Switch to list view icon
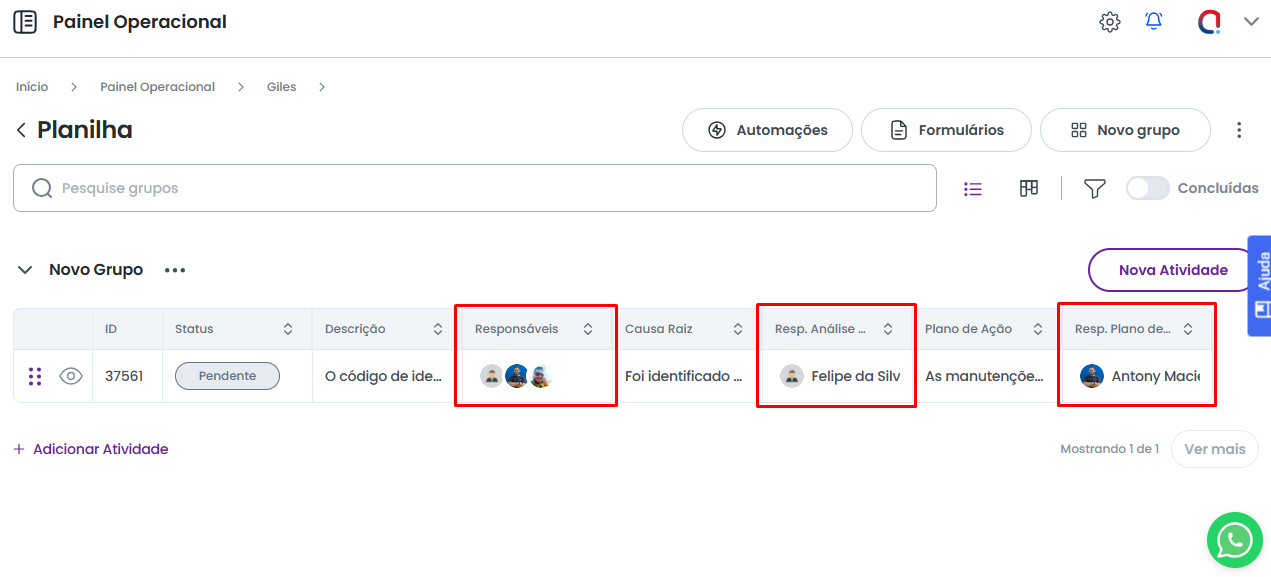This screenshot has height=577, width=1271. (x=972, y=188)
